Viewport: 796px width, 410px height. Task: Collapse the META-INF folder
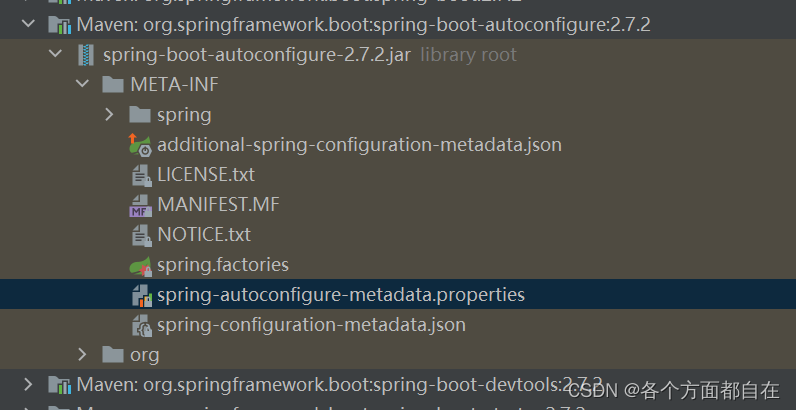[x=82, y=84]
